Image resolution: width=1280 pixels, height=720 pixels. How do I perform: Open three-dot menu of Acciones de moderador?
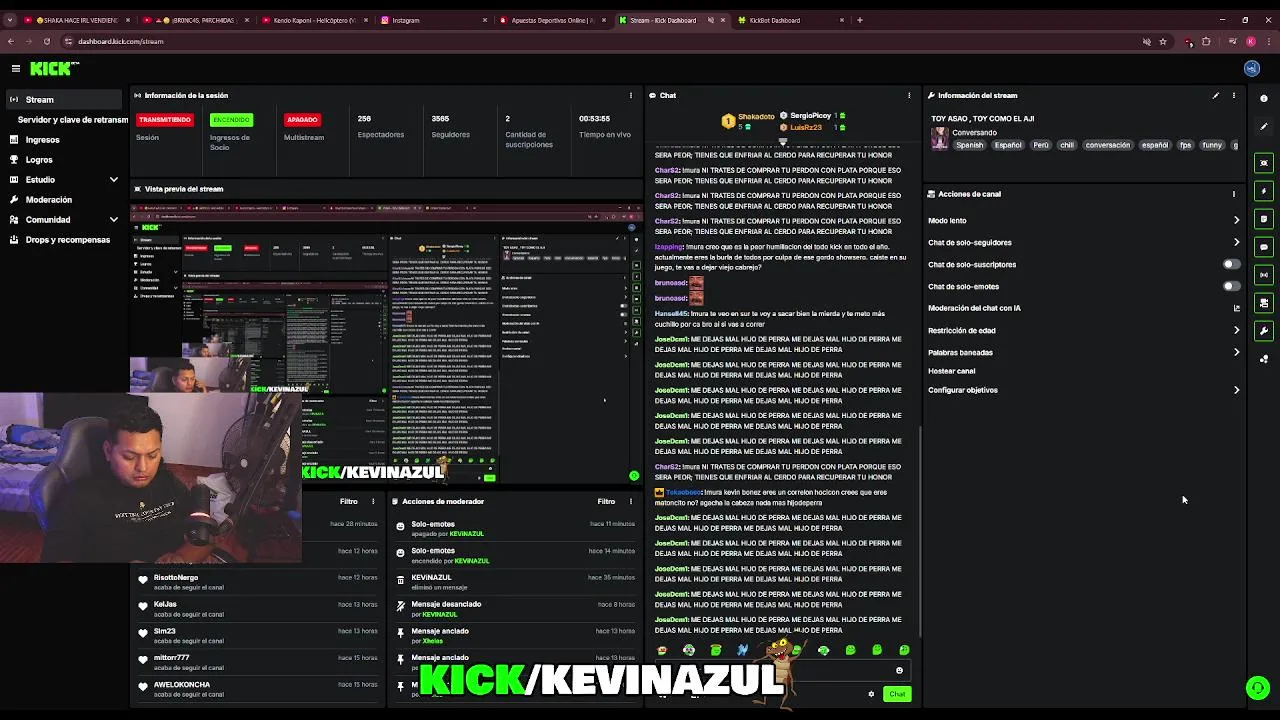[x=631, y=501]
